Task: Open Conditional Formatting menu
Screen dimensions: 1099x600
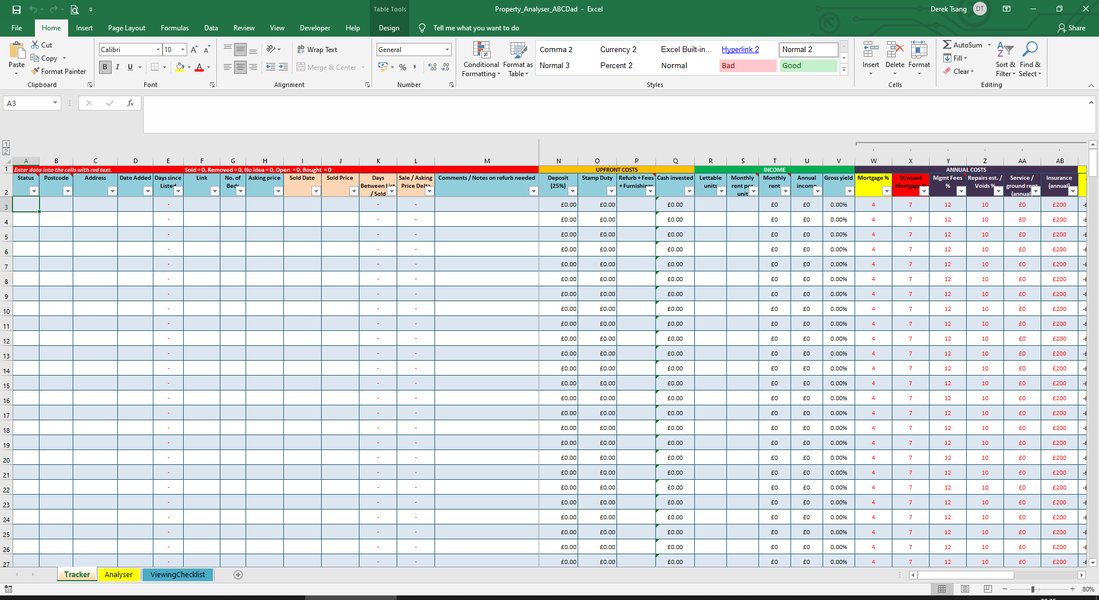Action: pyautogui.click(x=481, y=59)
